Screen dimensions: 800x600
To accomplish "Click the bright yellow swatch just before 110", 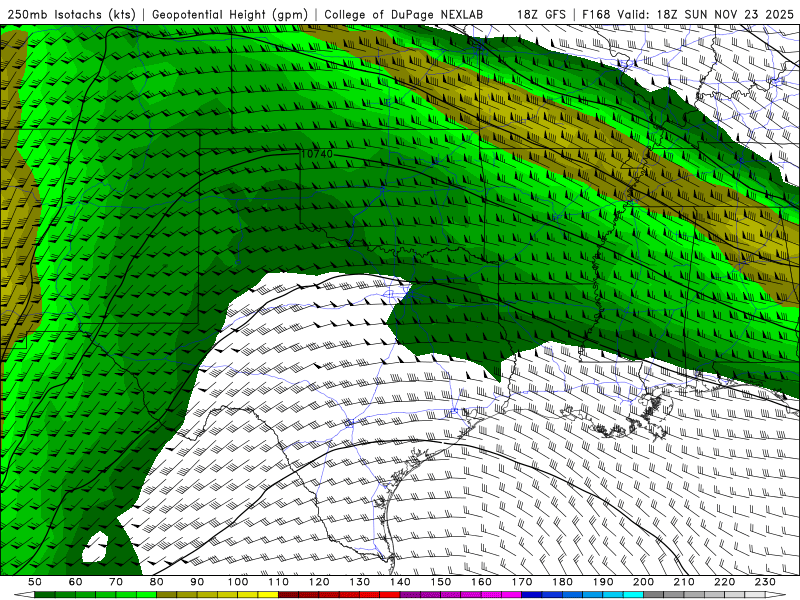I will [x=268, y=595].
